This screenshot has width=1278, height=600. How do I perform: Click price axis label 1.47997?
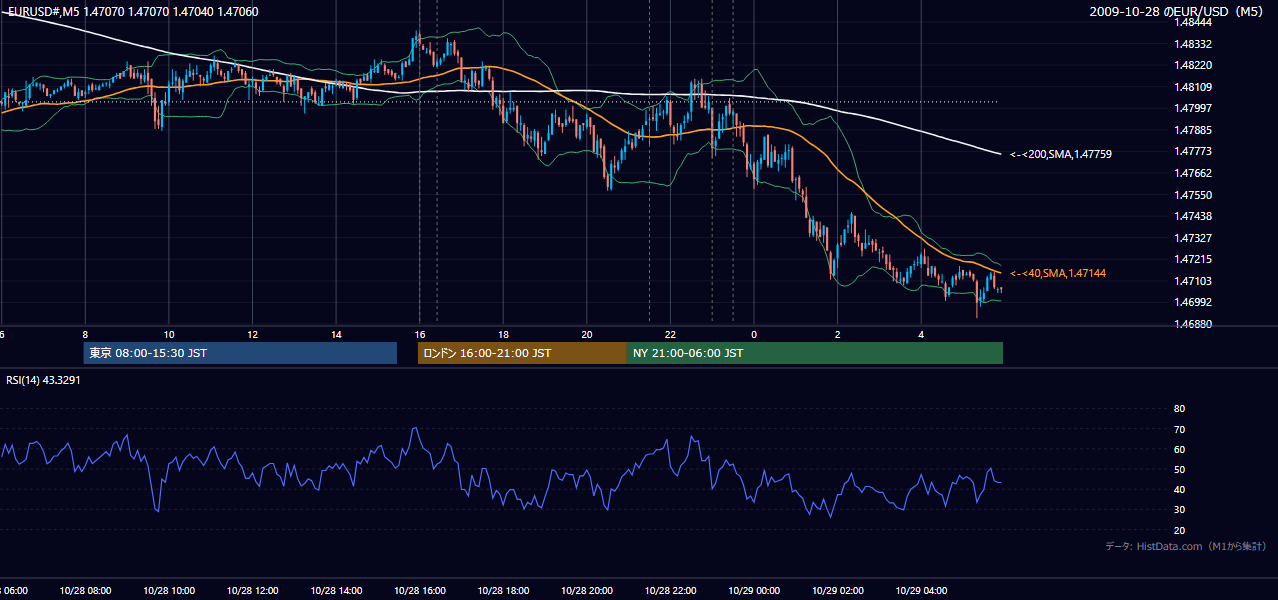pos(1194,108)
